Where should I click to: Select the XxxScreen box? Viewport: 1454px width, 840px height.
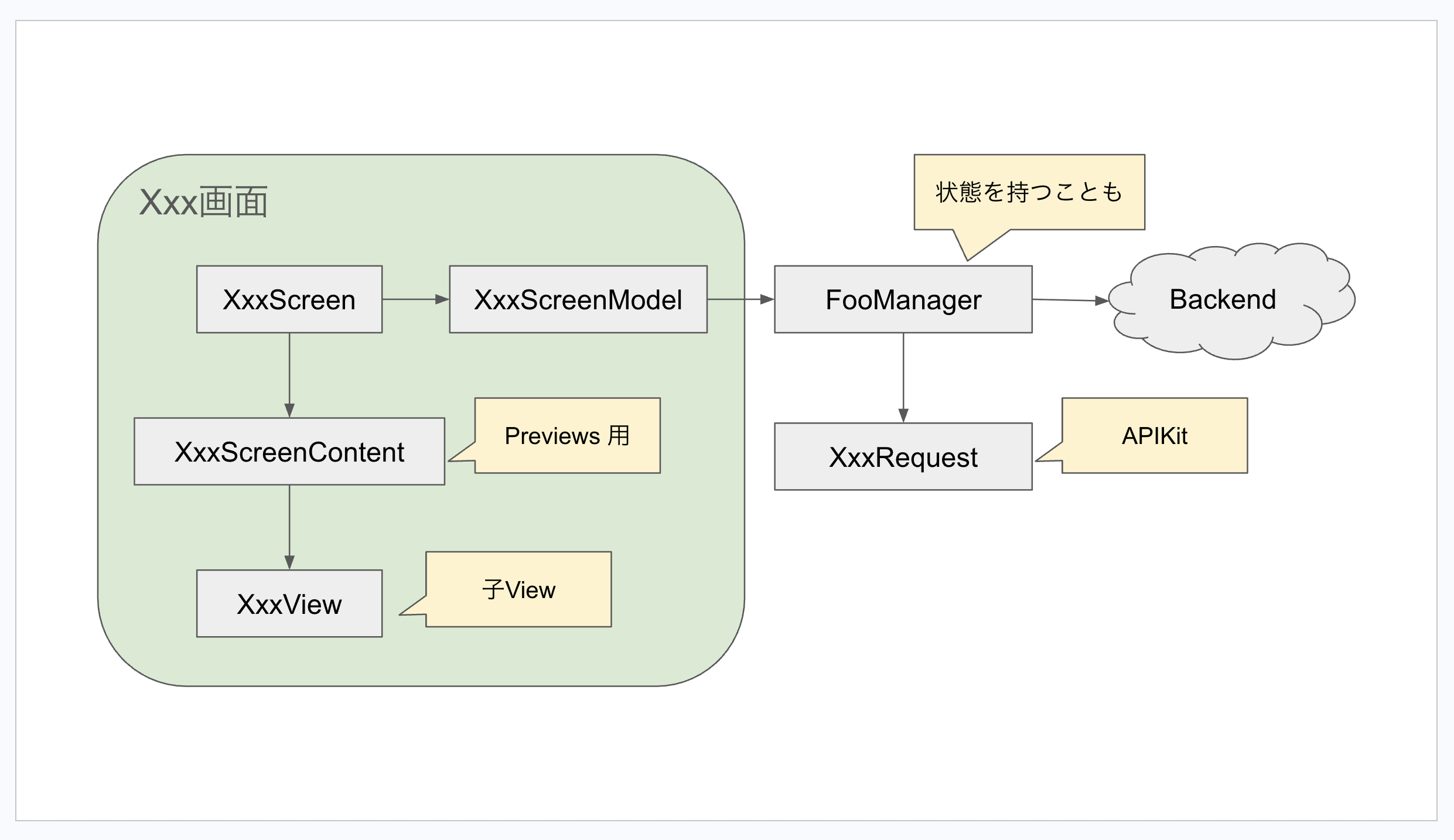coord(289,299)
